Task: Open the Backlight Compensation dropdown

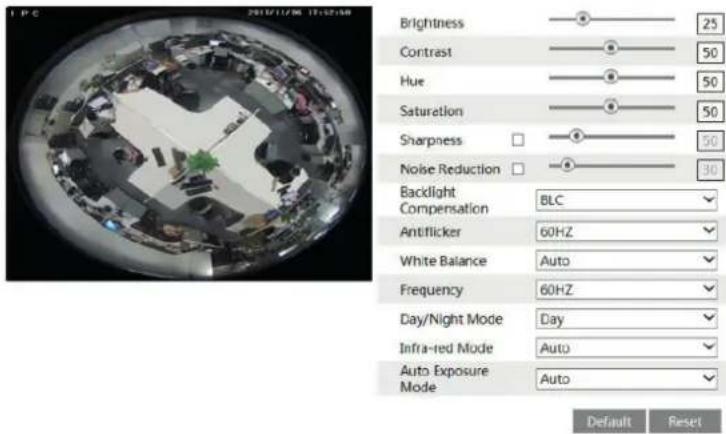Action: 626,200
